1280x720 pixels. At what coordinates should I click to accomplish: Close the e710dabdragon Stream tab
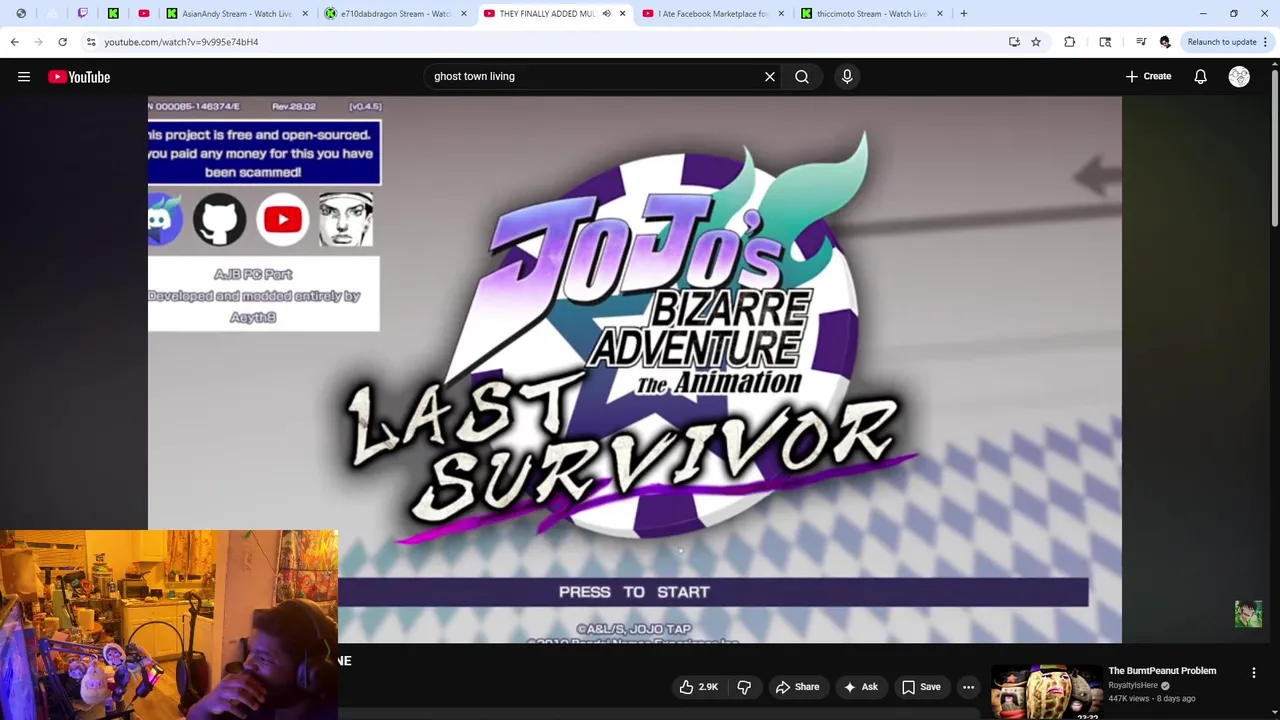464,14
